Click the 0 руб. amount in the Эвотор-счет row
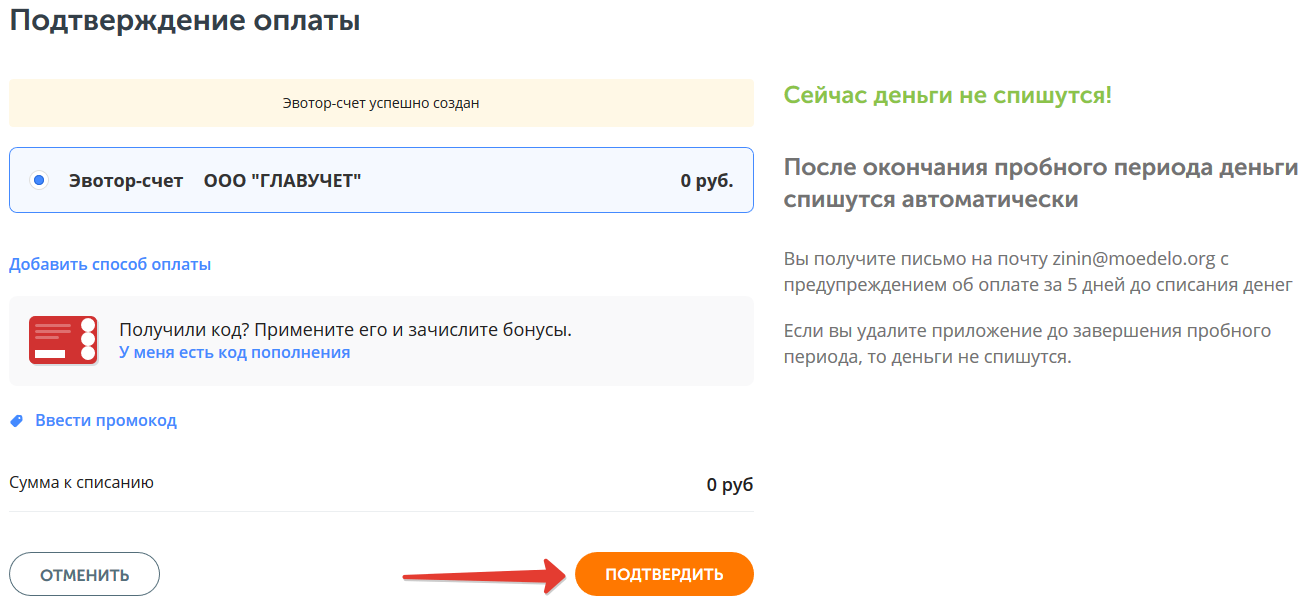The image size is (1310, 603). tap(707, 181)
